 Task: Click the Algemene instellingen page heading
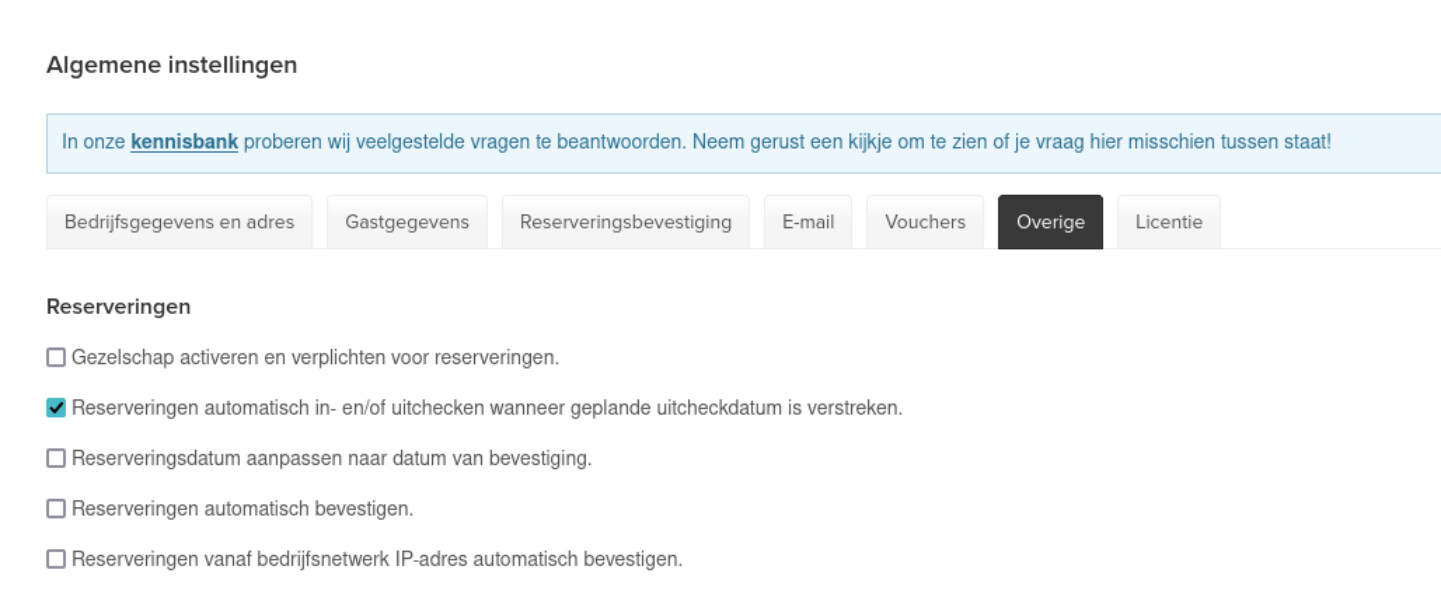(x=171, y=65)
